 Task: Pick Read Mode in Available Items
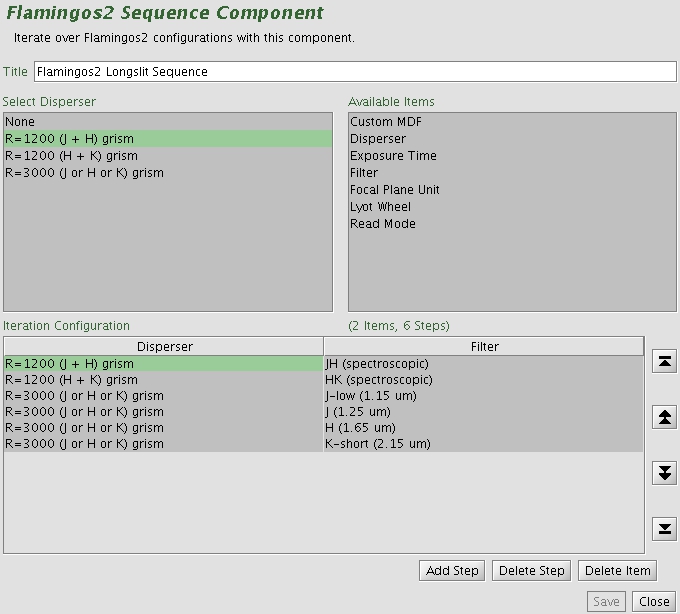pyautogui.click(x=512, y=223)
